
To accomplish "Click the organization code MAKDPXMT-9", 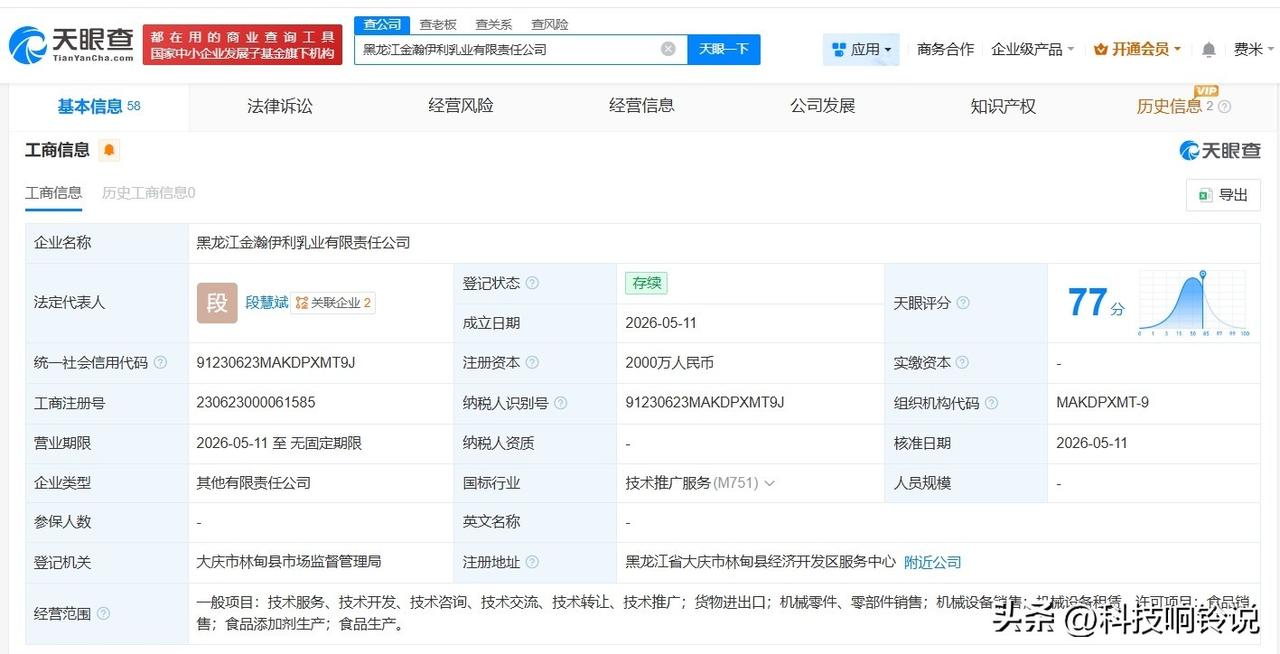I will click(x=1102, y=403).
